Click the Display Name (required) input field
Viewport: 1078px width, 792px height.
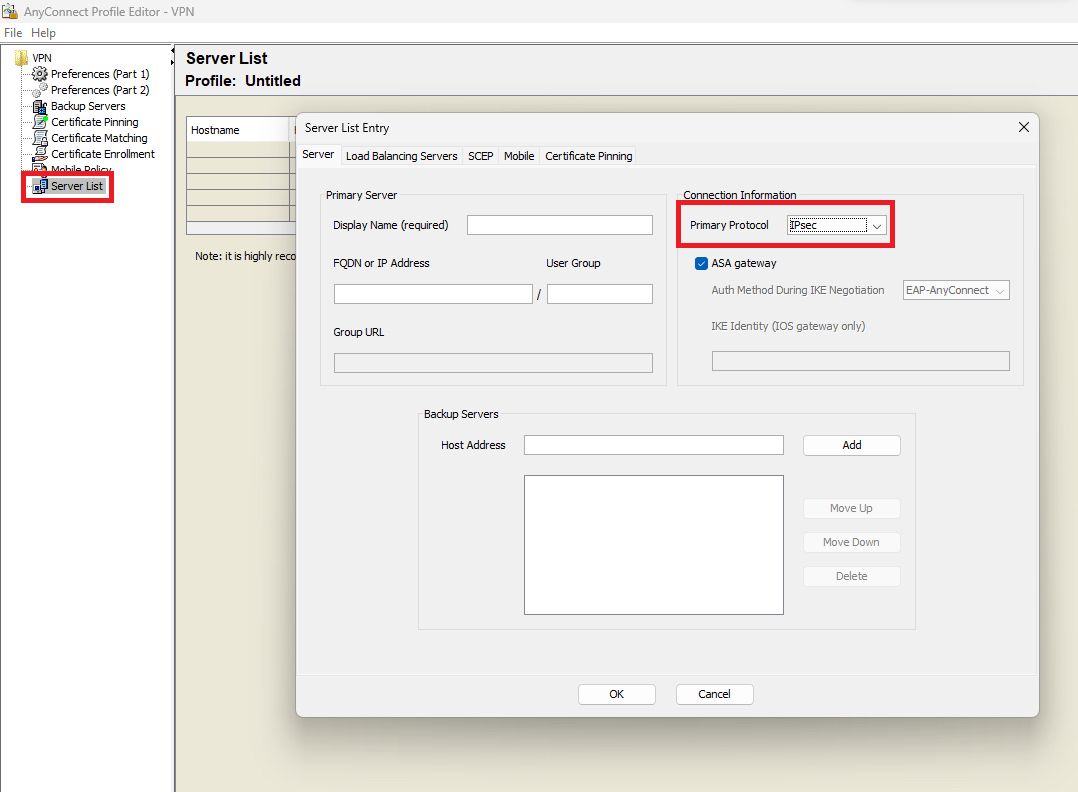click(x=559, y=225)
